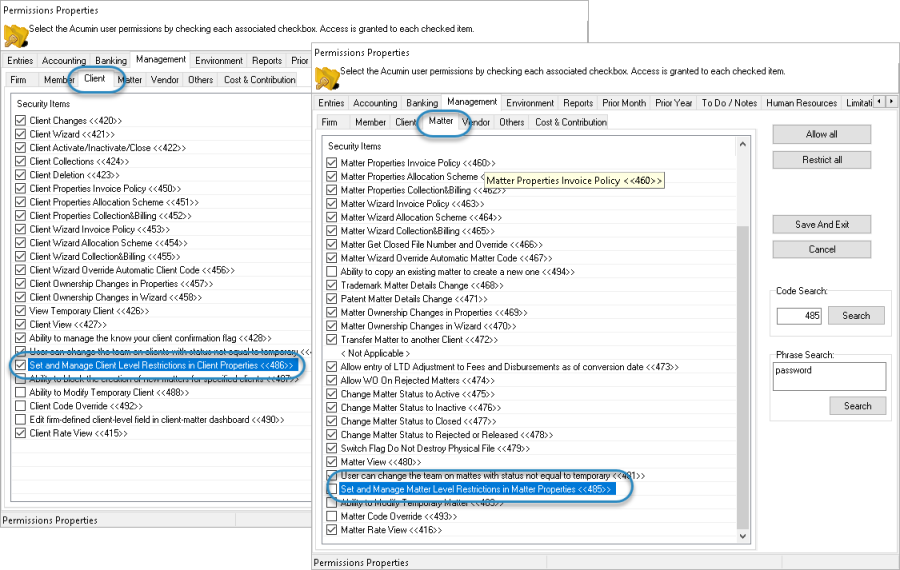Toggle Client Collections <<424>> checkbox
The image size is (900, 570).
click(x=20, y=161)
